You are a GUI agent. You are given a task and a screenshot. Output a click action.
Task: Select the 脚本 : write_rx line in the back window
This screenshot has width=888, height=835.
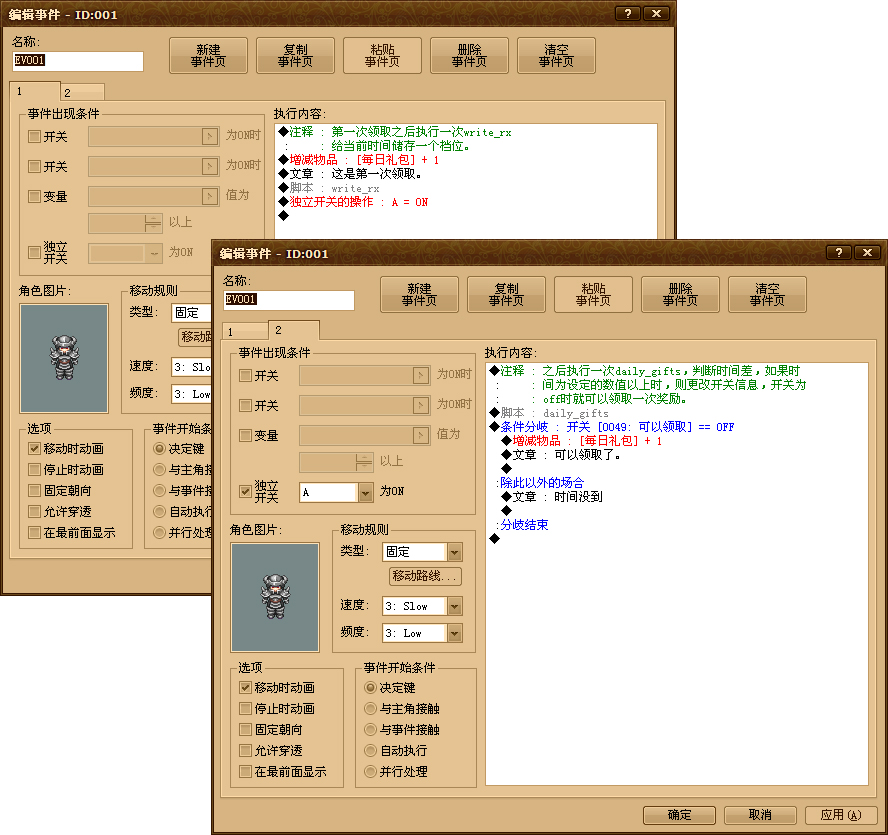click(329, 188)
